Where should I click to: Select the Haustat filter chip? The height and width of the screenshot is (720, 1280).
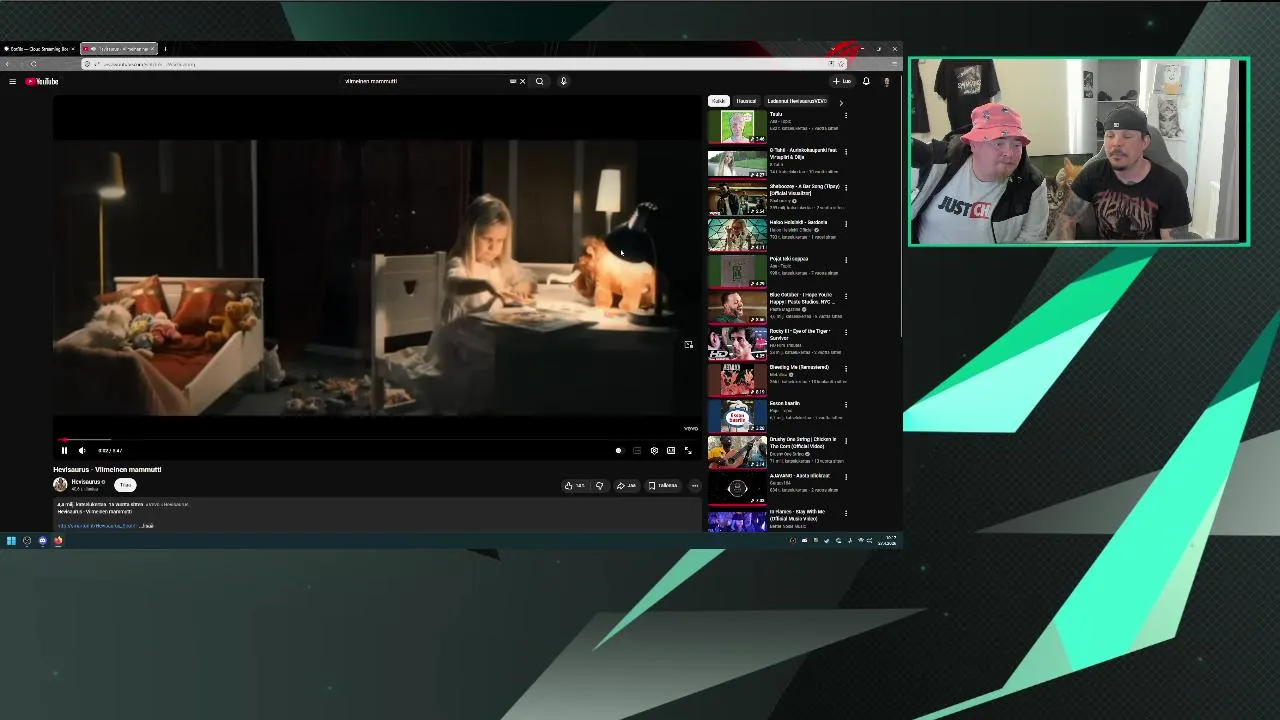click(x=746, y=101)
